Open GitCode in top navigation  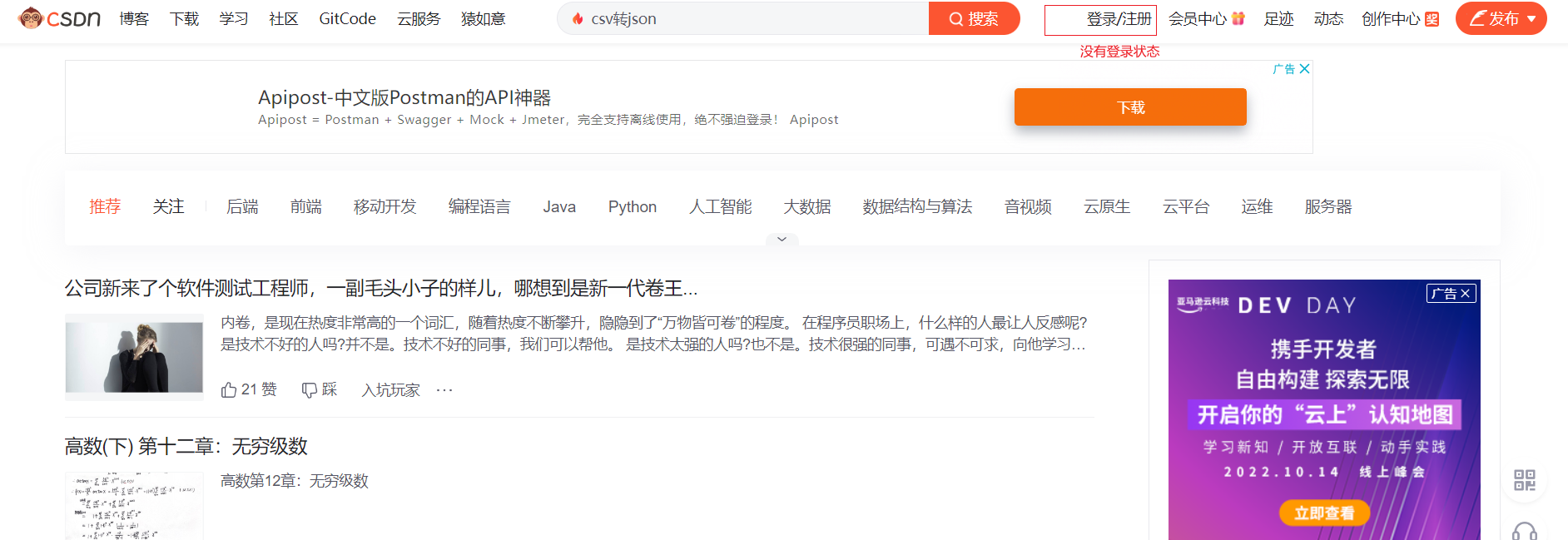click(x=347, y=18)
